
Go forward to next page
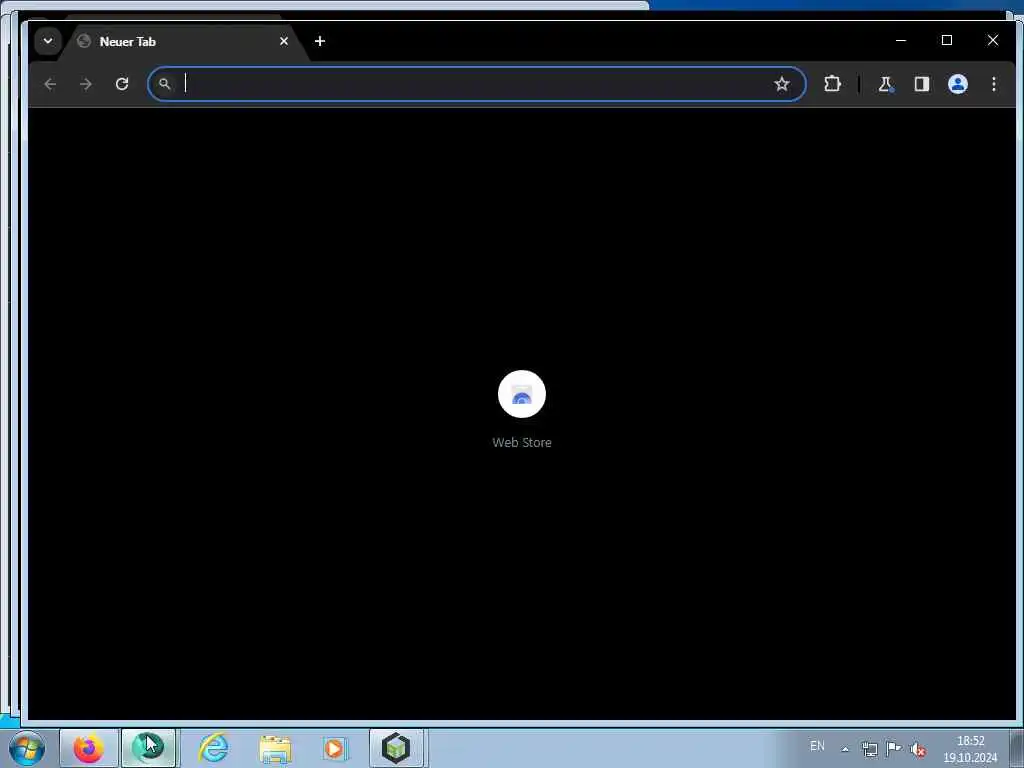(86, 84)
